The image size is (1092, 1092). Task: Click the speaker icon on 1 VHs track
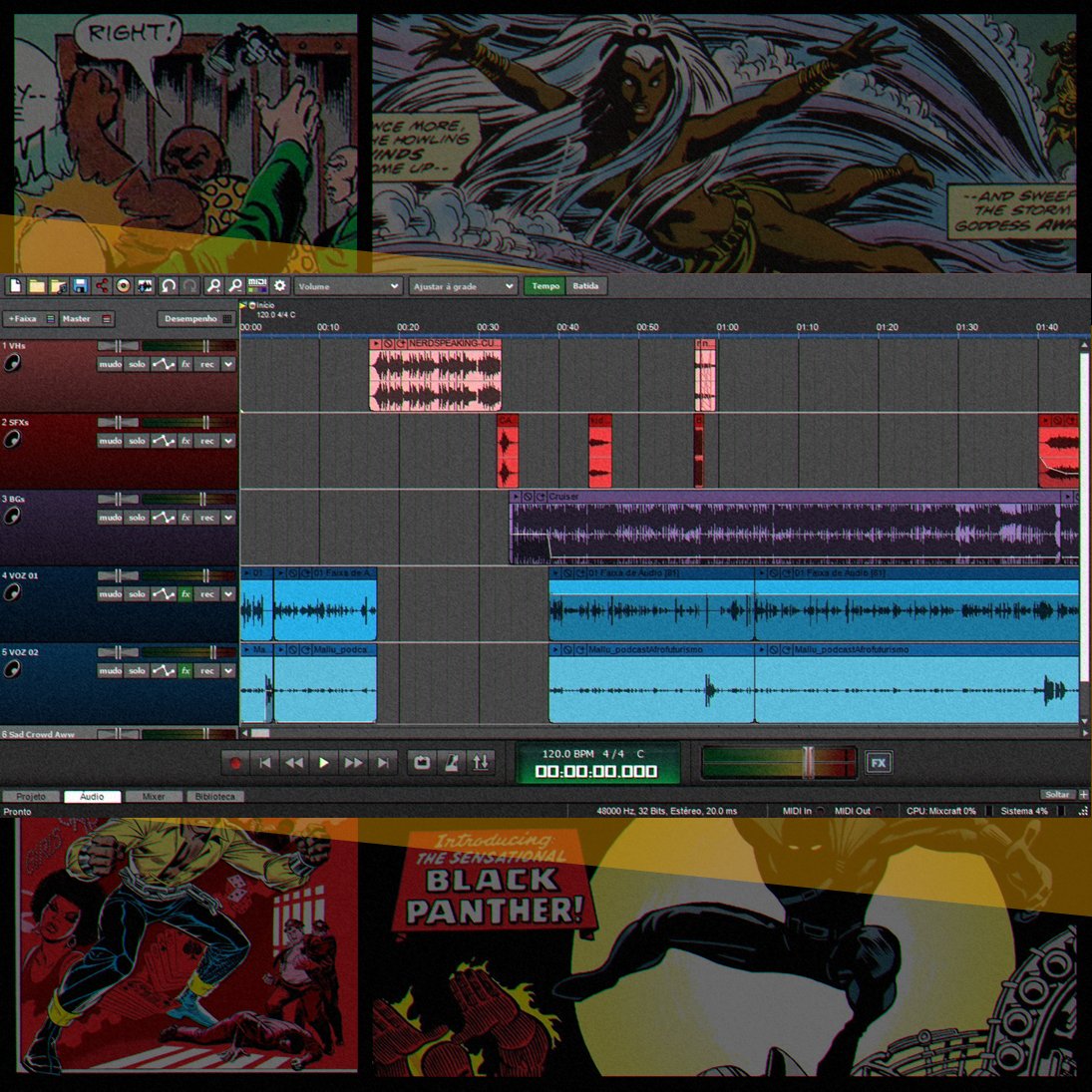point(12,363)
